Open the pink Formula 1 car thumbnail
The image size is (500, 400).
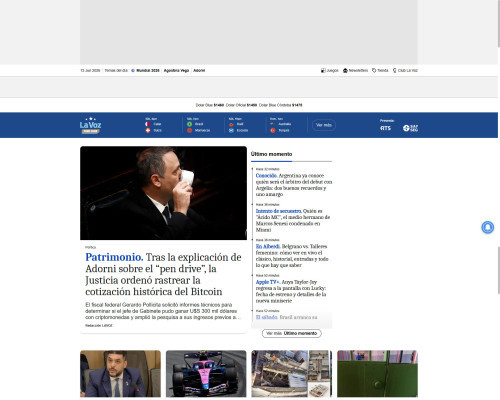coord(206,374)
